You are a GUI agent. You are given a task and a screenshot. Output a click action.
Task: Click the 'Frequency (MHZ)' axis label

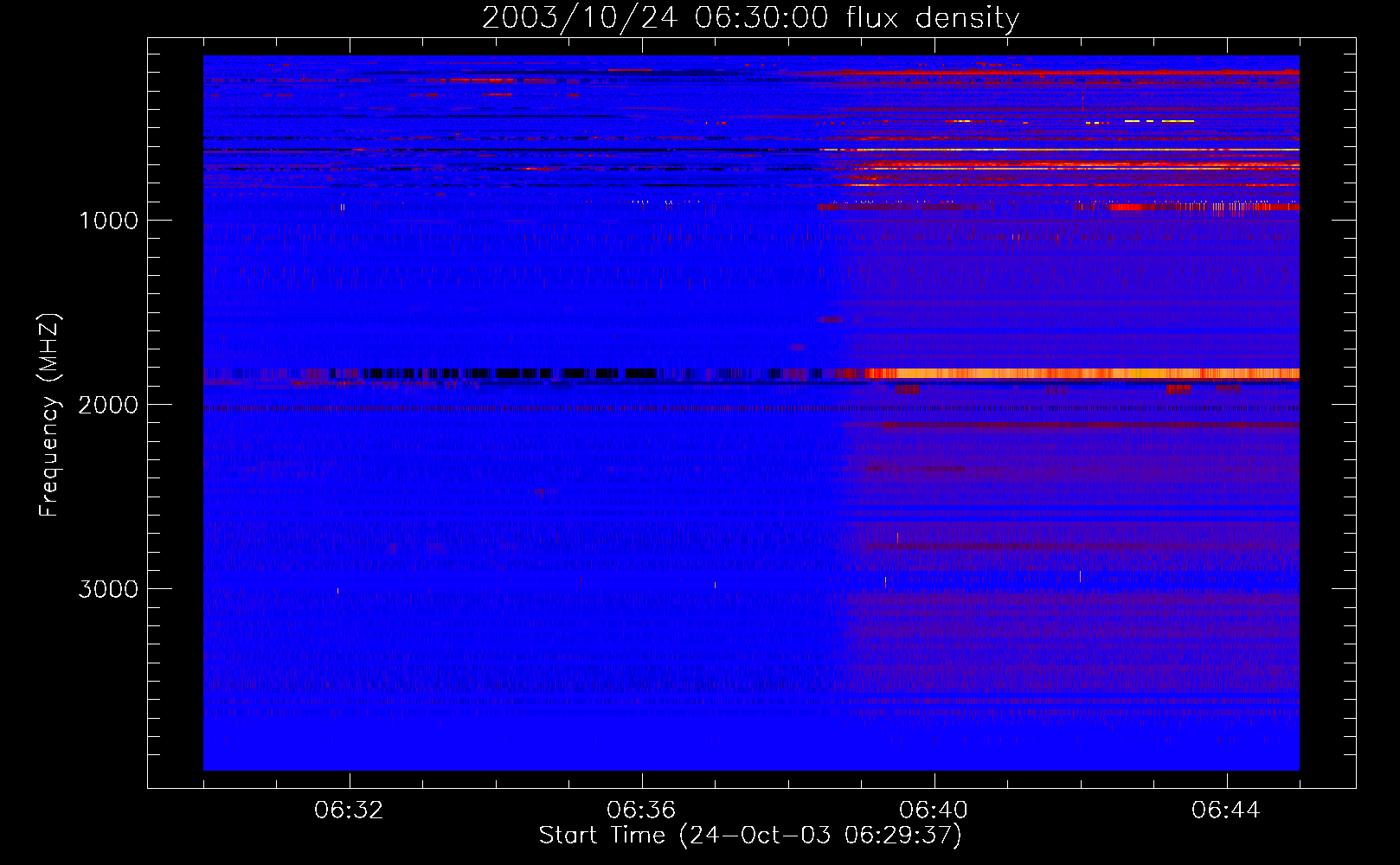pos(49,415)
